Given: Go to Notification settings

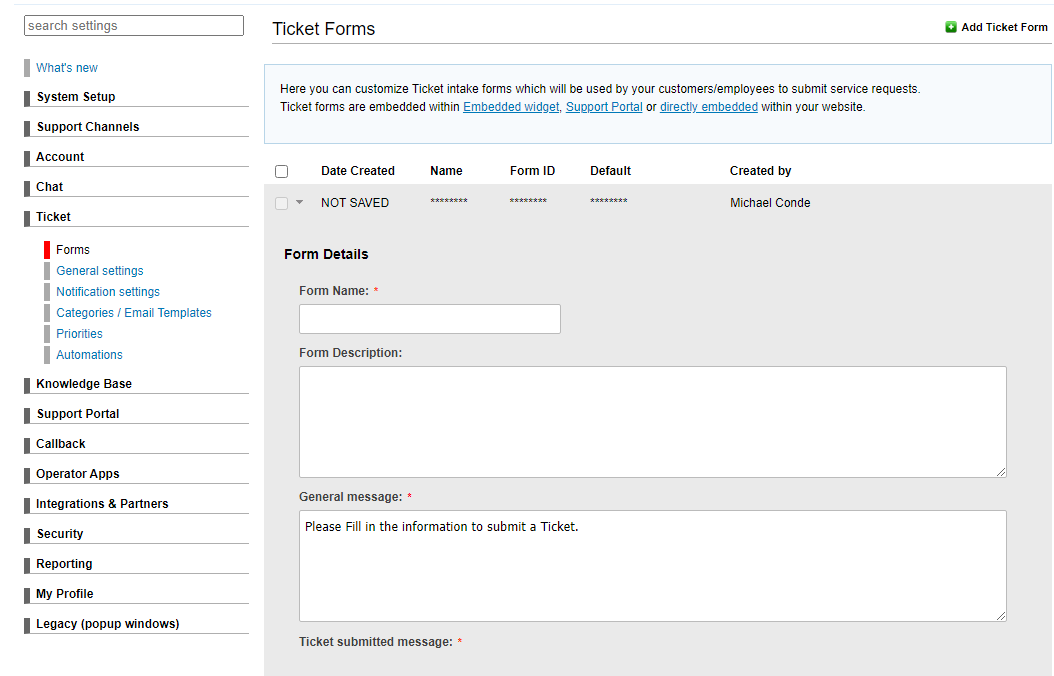Looking at the screenshot, I should click(108, 292).
